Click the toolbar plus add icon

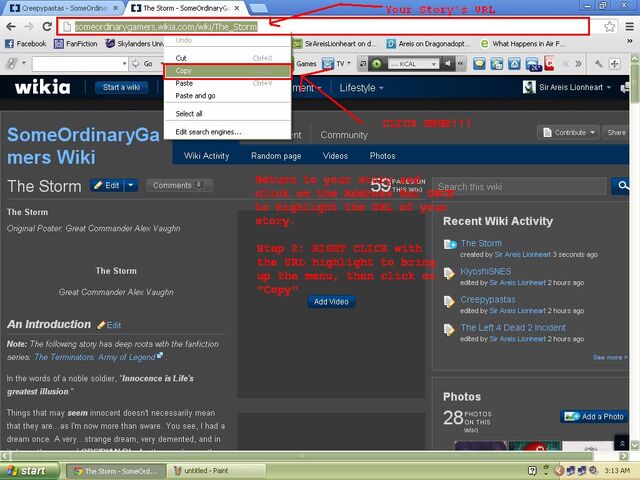[614, 64]
